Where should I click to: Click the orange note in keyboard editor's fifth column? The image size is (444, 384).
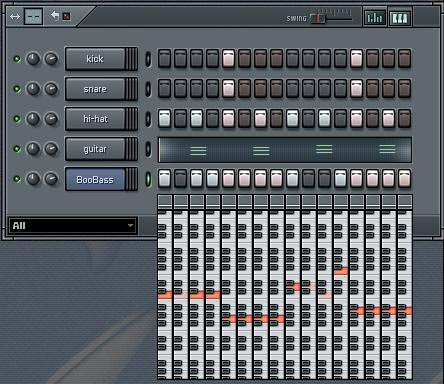pyautogui.click(x=229, y=319)
